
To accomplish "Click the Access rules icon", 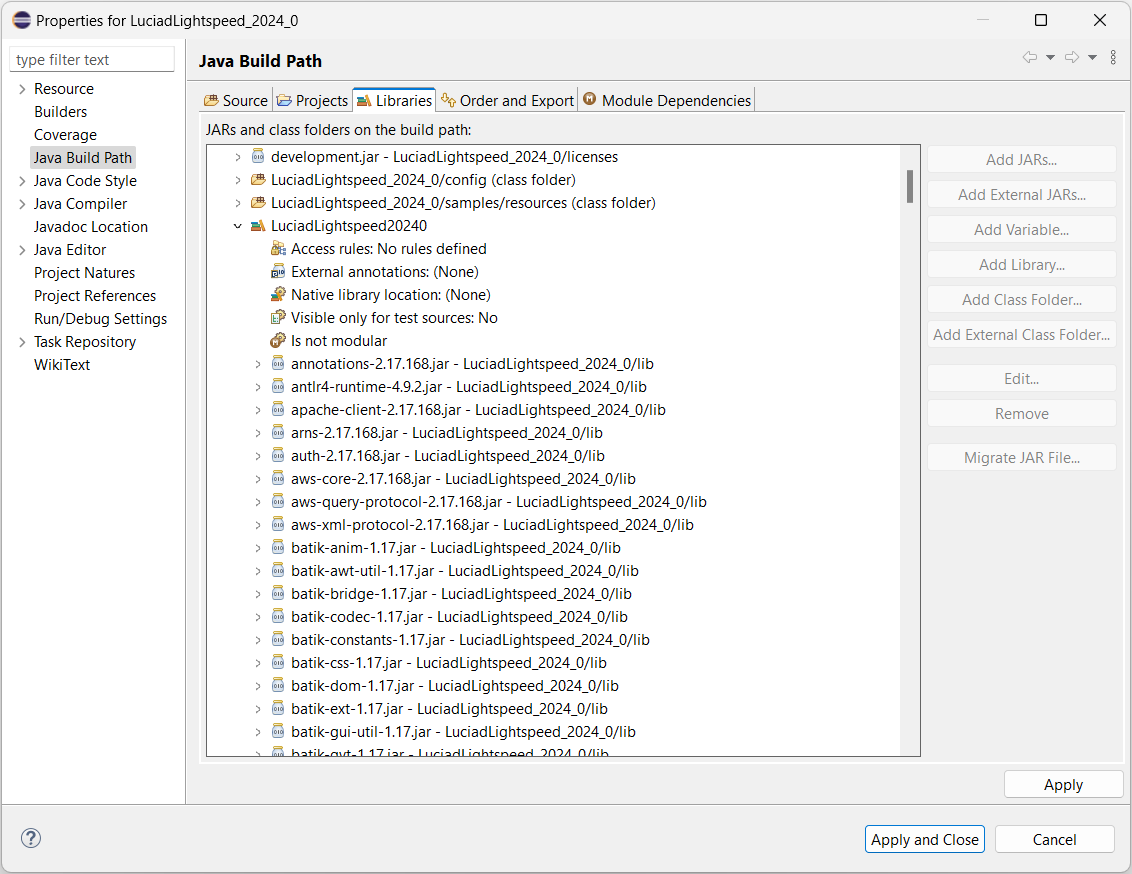I will click(278, 249).
